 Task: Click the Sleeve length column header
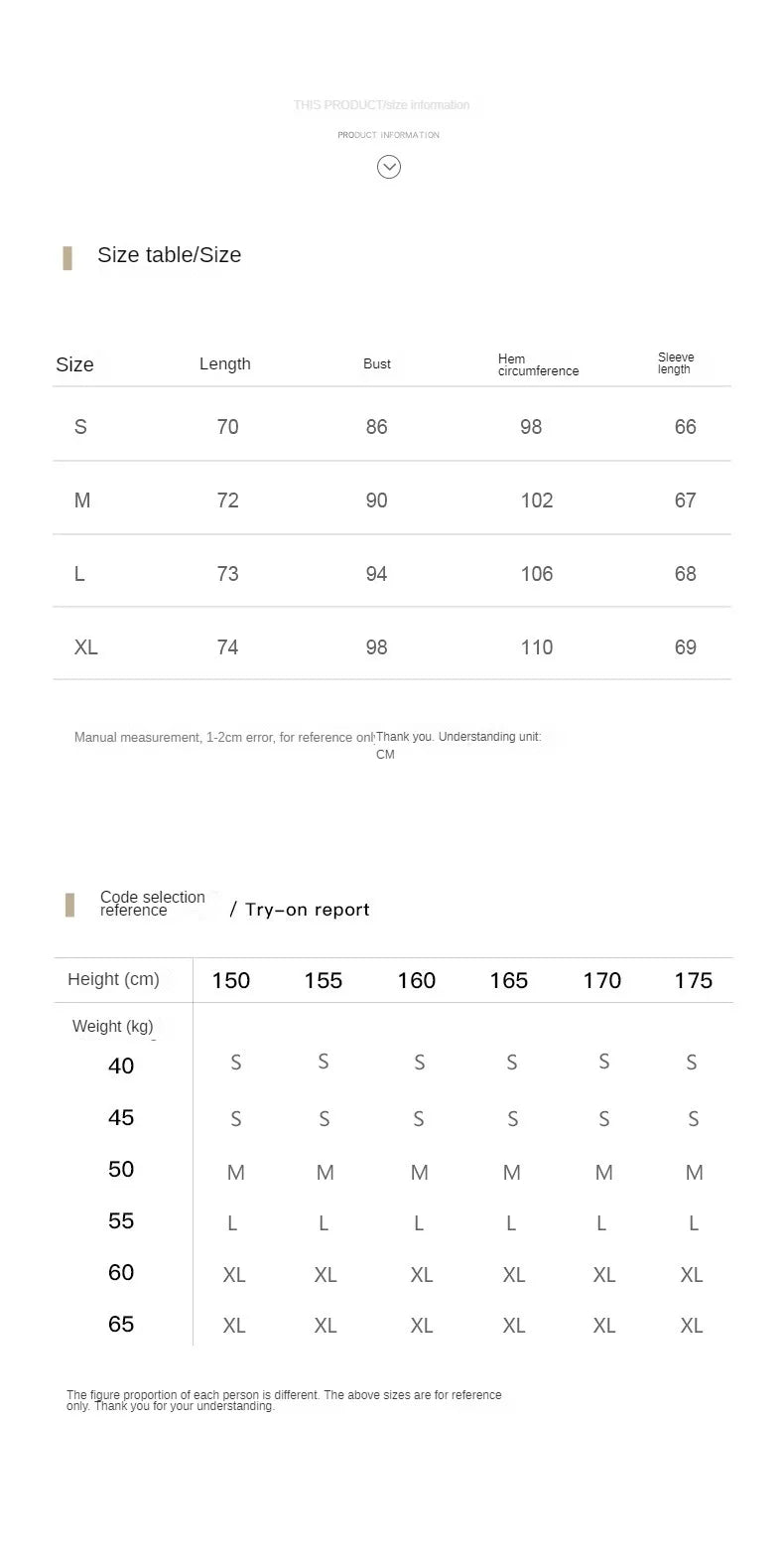676,362
